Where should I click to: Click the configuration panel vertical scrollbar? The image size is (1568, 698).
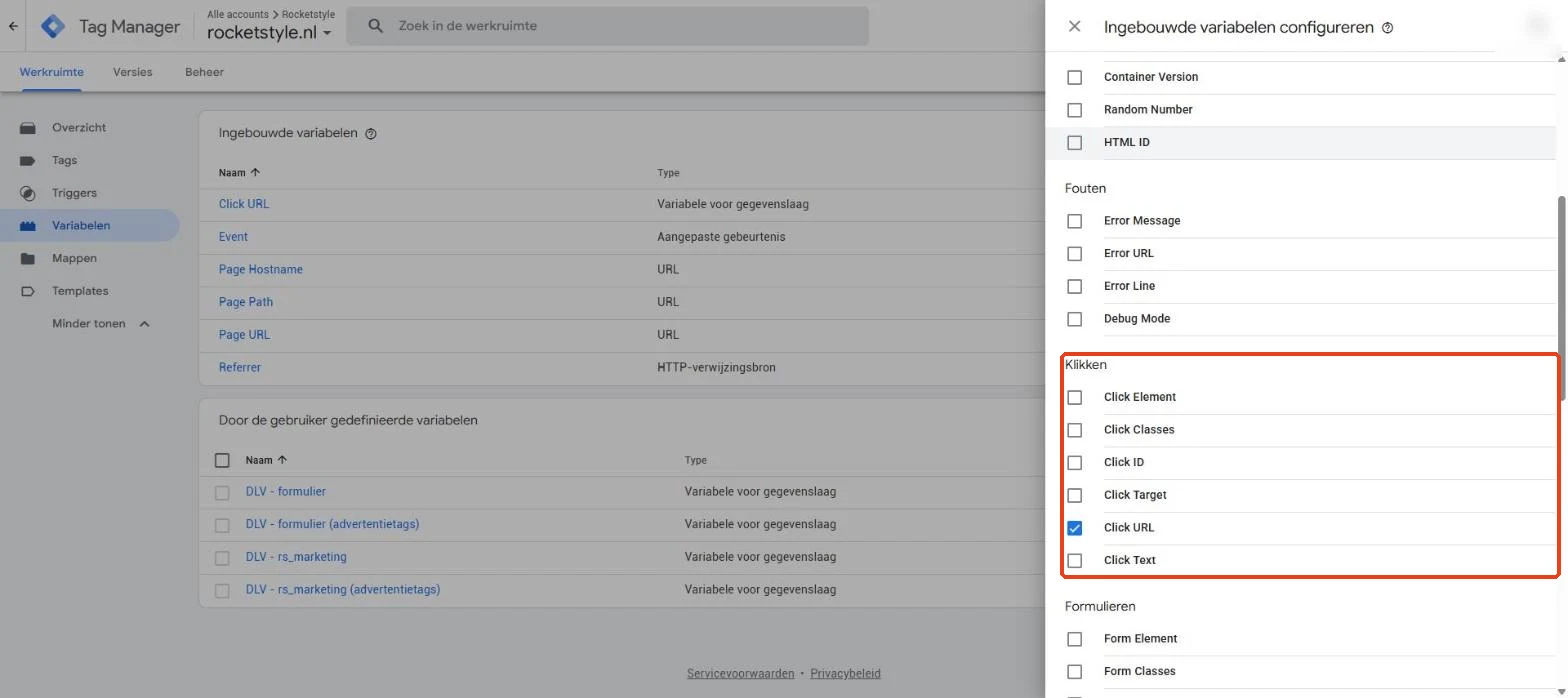[x=1562, y=300]
